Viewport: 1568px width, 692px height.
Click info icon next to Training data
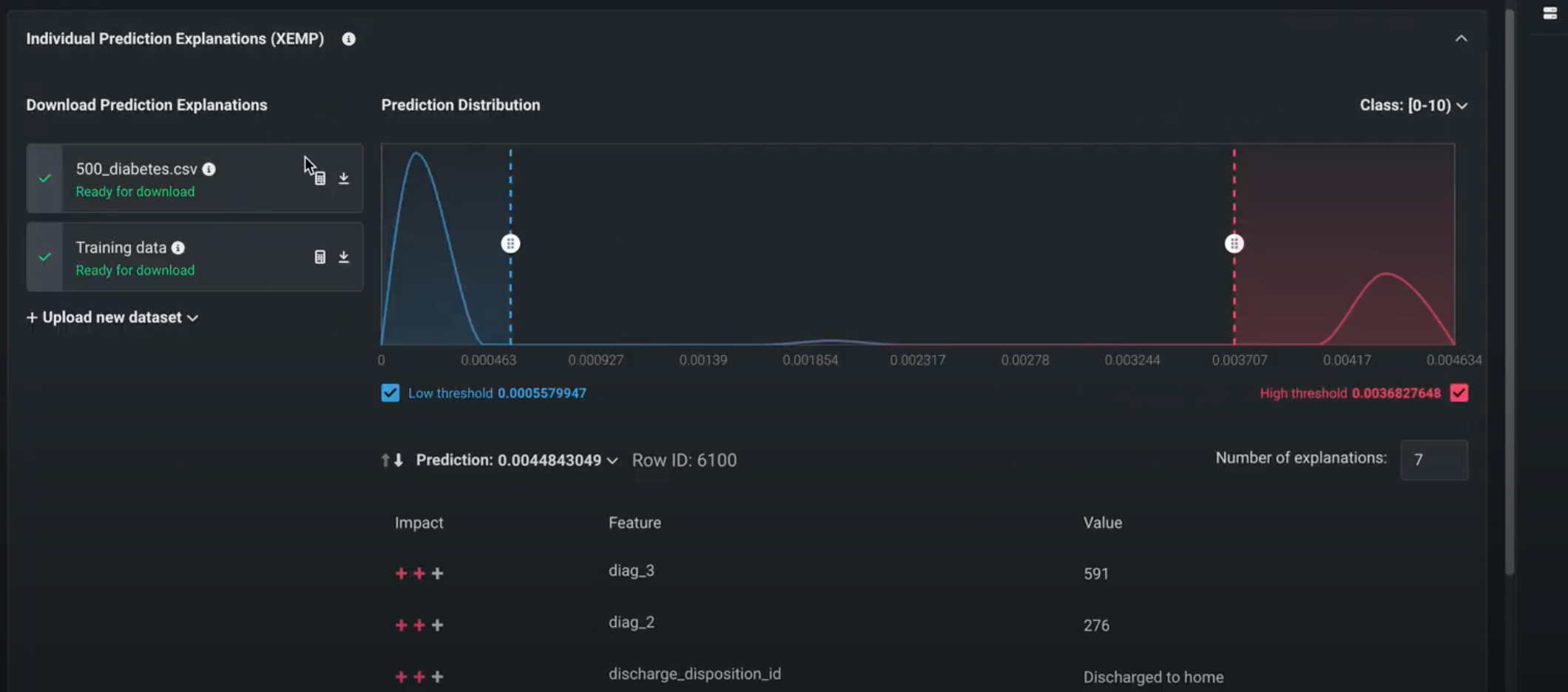click(x=178, y=248)
